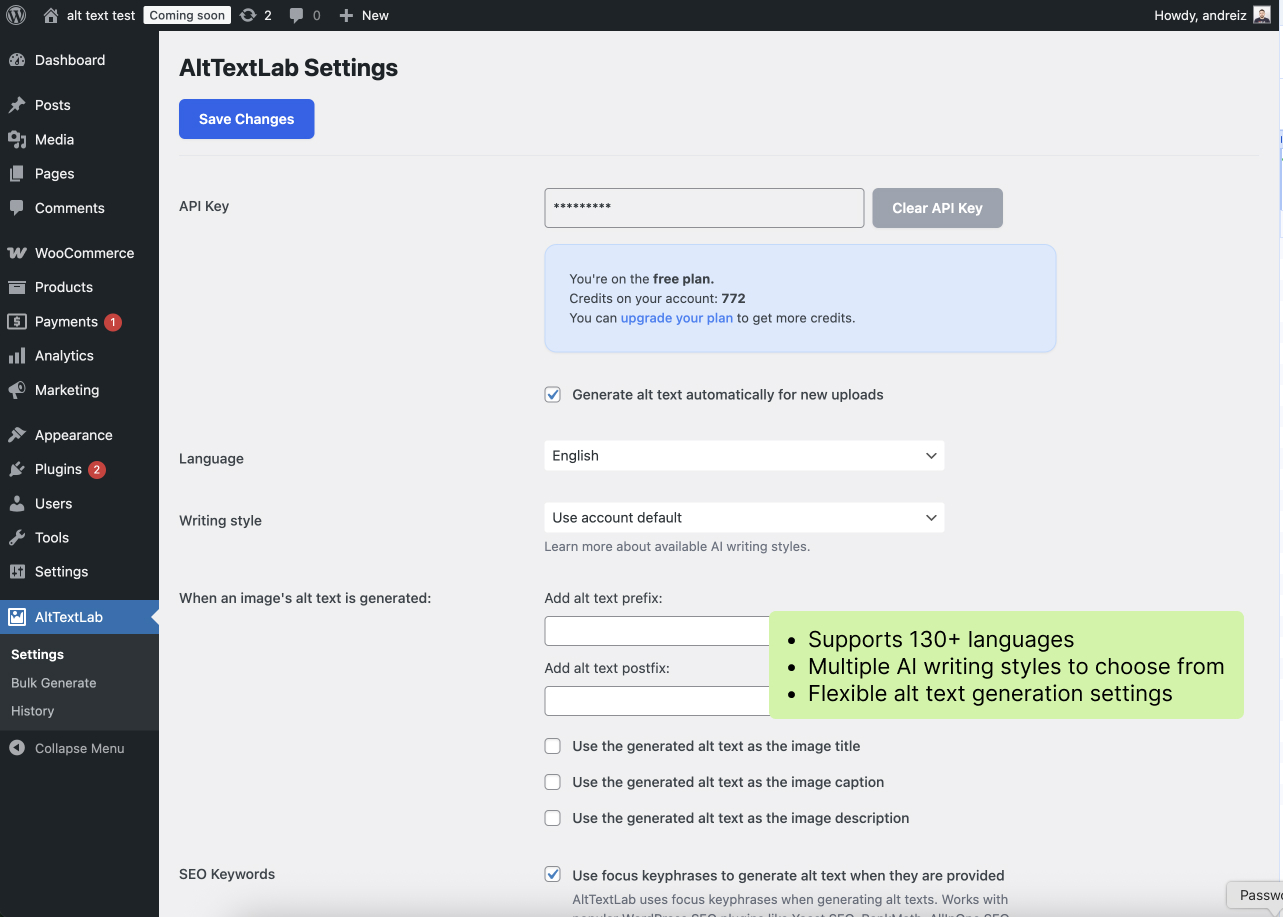Open the Users menu label
Image resolution: width=1283 pixels, height=917 pixels.
(x=54, y=503)
